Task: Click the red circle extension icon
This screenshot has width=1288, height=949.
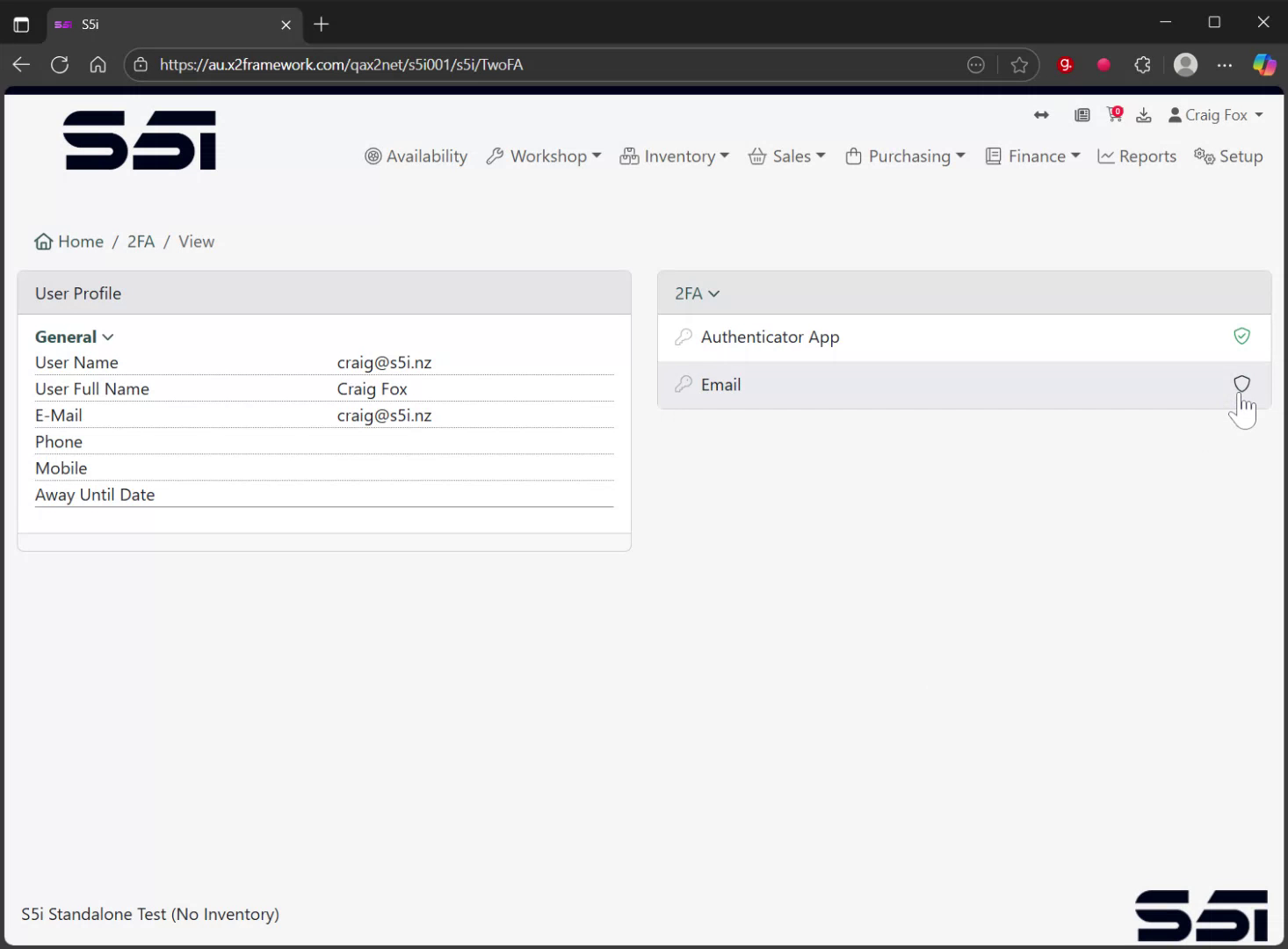Action: (x=1103, y=64)
